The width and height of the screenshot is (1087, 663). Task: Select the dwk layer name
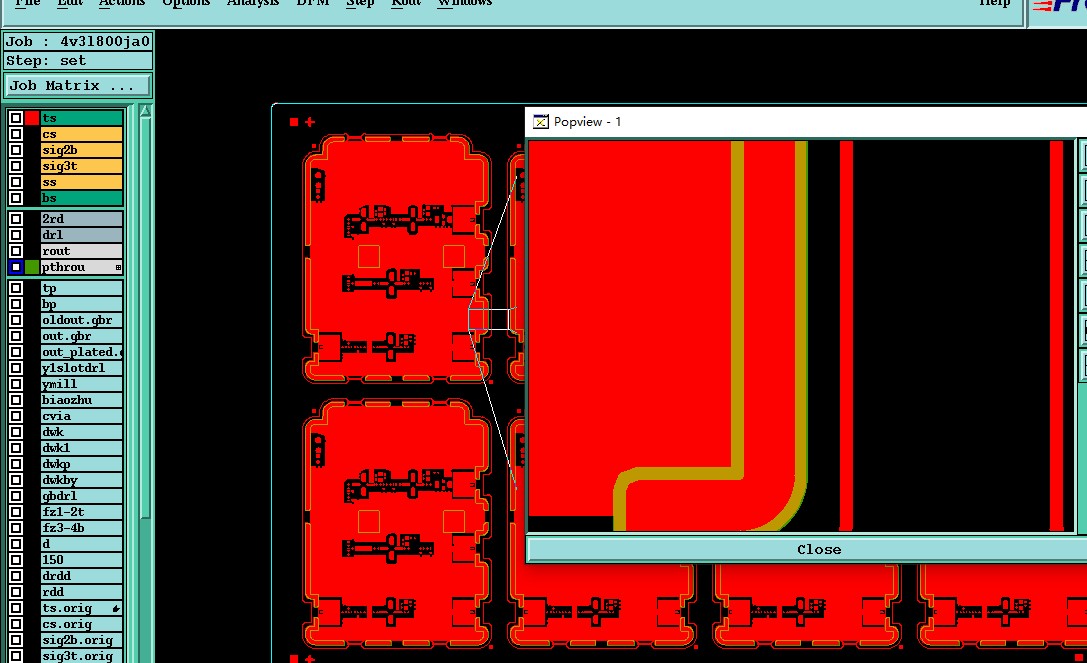pos(81,431)
